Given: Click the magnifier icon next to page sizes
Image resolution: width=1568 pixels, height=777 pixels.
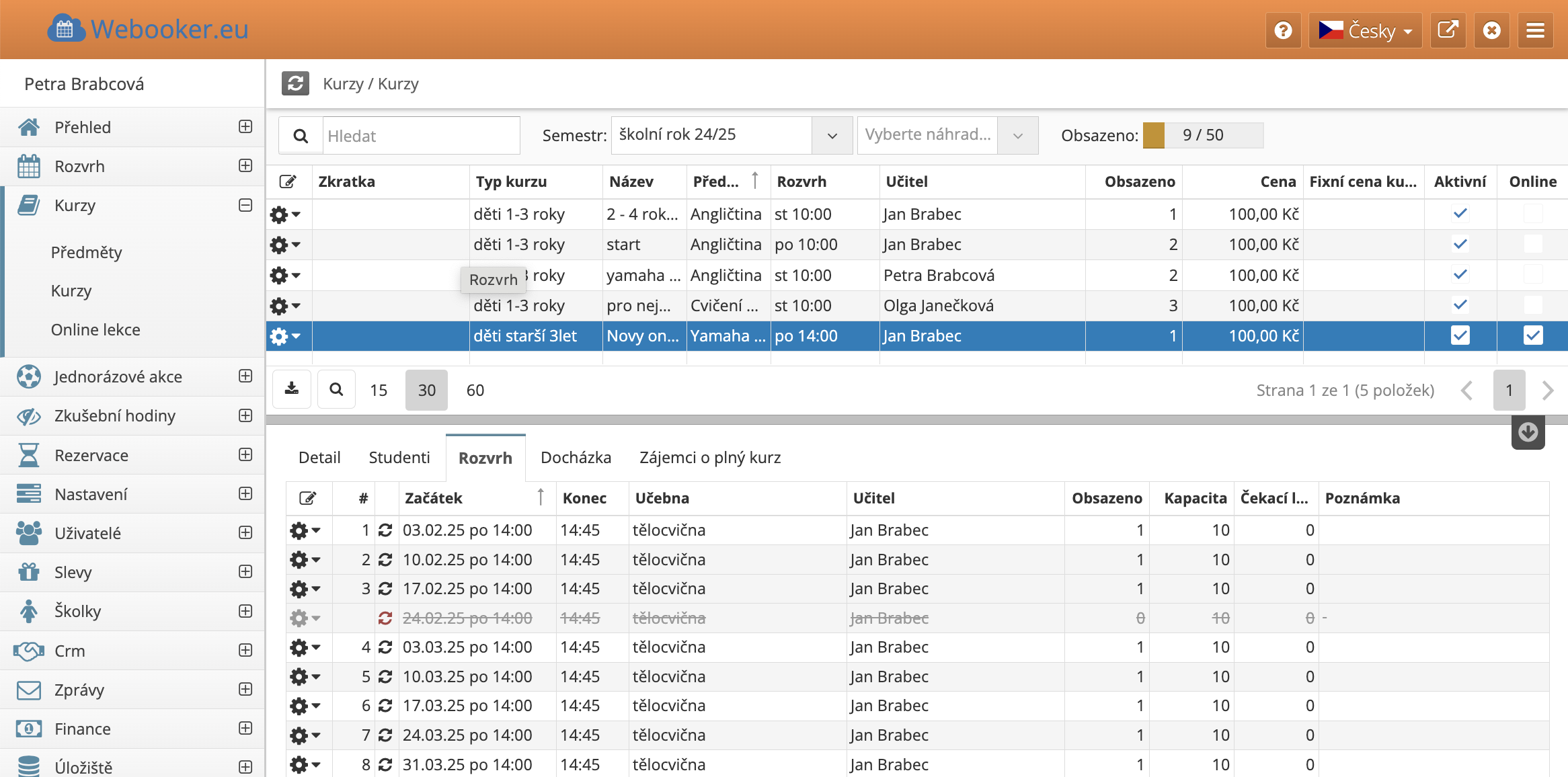Looking at the screenshot, I should coord(336,389).
